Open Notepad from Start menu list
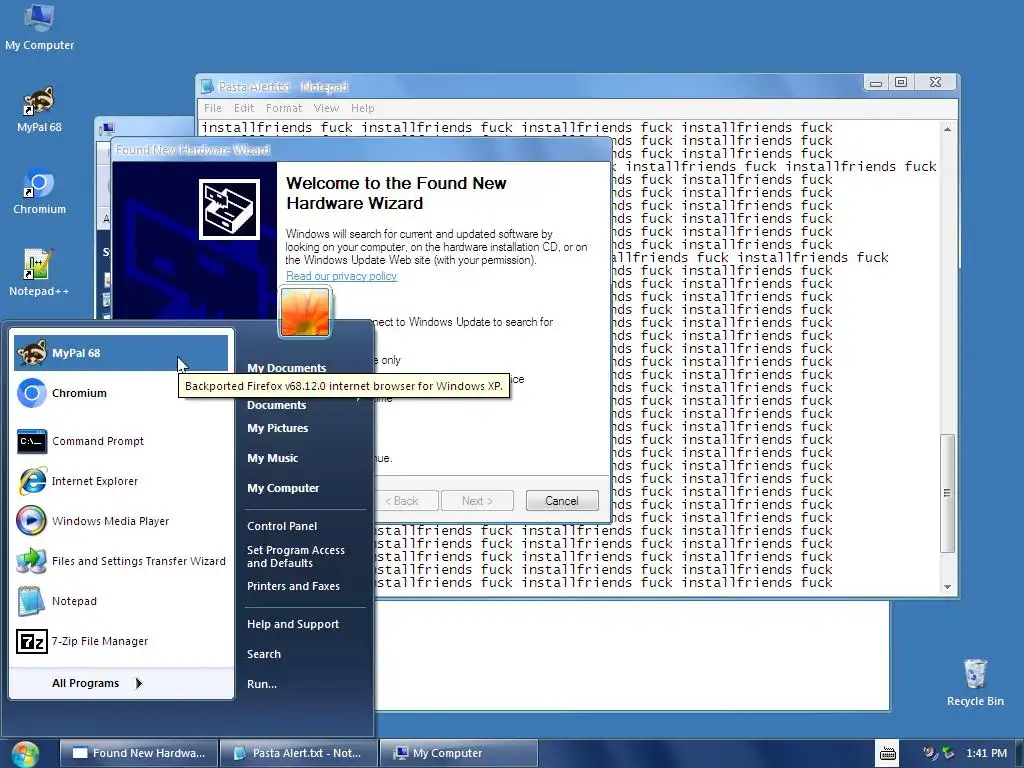This screenshot has width=1024, height=768. pos(121,601)
